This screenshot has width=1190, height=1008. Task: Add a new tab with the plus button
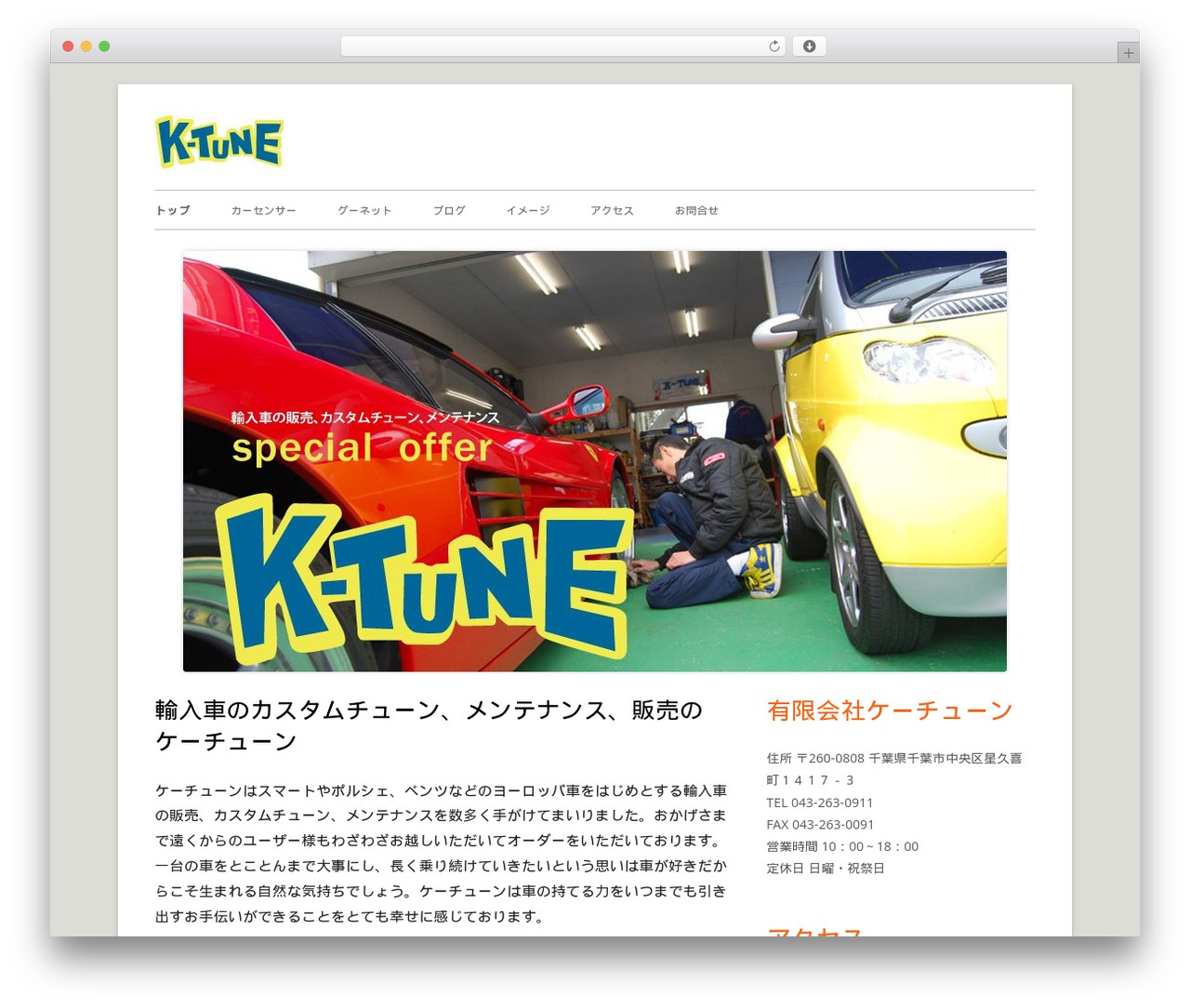pyautogui.click(x=1128, y=53)
